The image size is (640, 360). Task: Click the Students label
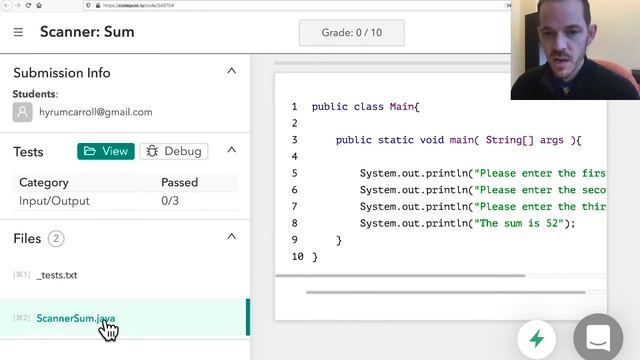tap(35, 94)
